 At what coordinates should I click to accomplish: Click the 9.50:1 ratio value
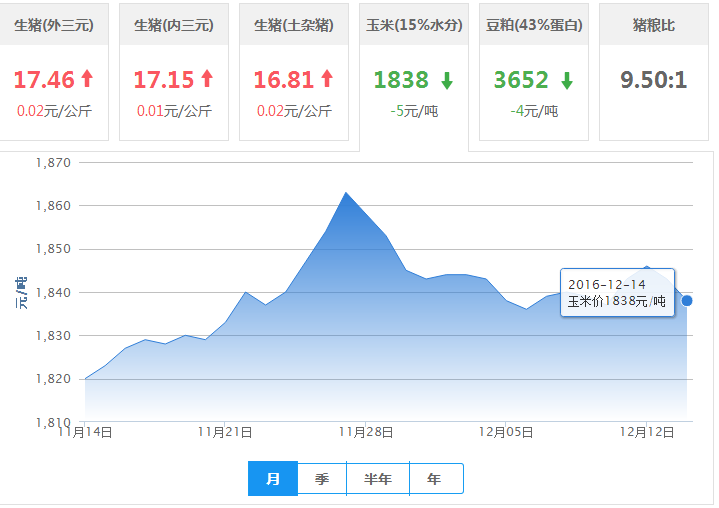tap(654, 80)
